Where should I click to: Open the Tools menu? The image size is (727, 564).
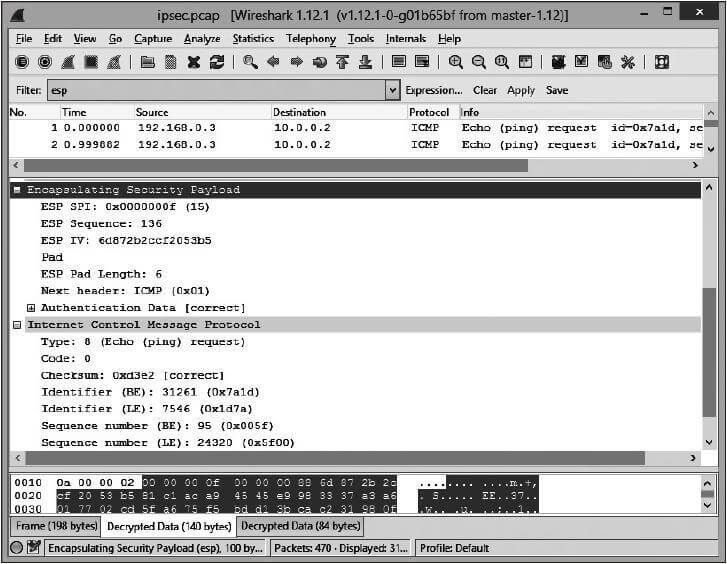pyautogui.click(x=361, y=38)
